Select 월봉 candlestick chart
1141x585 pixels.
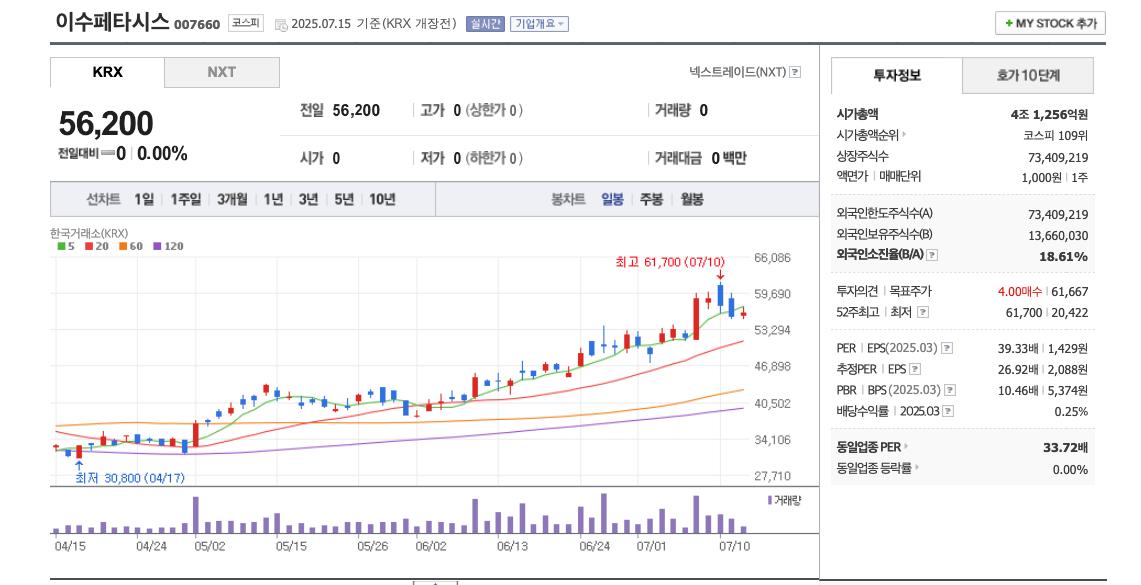[x=692, y=199]
